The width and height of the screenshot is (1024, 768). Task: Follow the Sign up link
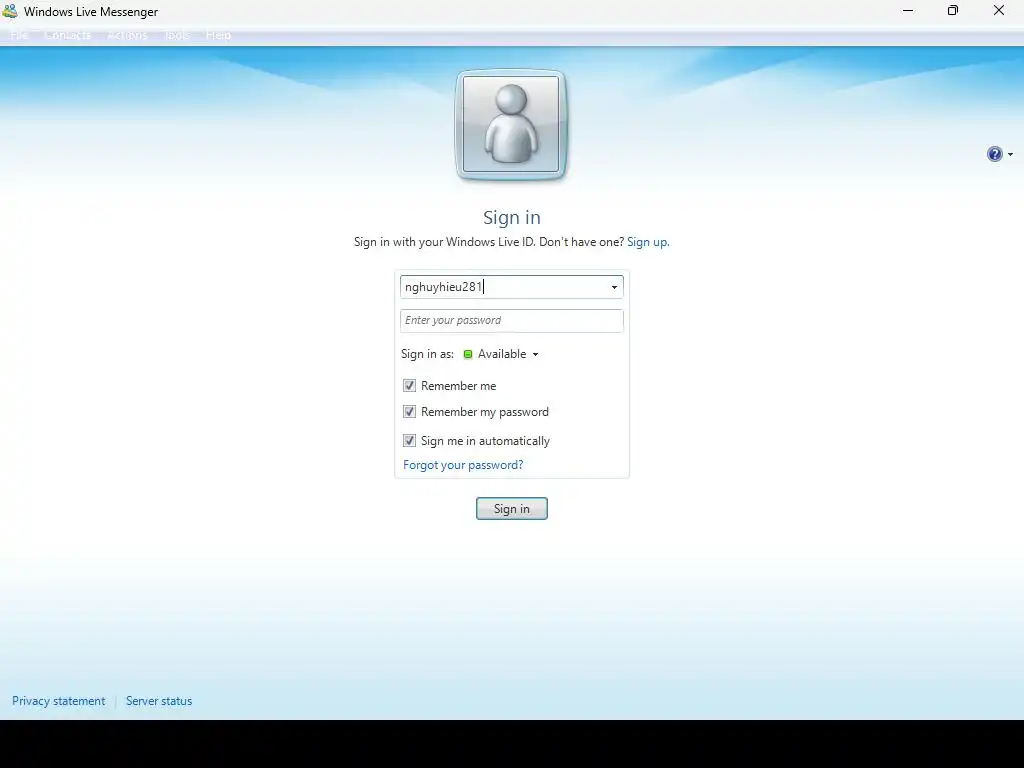pyautogui.click(x=648, y=242)
